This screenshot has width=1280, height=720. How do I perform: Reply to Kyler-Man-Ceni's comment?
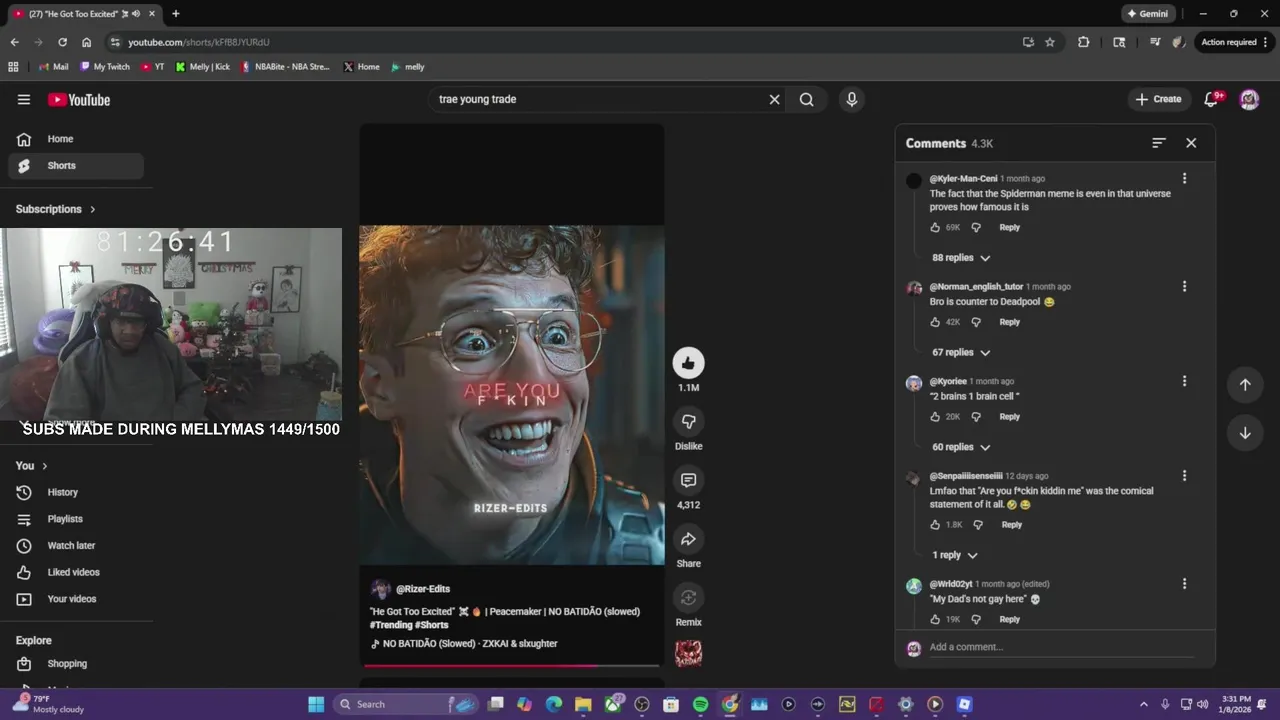pos(1010,227)
